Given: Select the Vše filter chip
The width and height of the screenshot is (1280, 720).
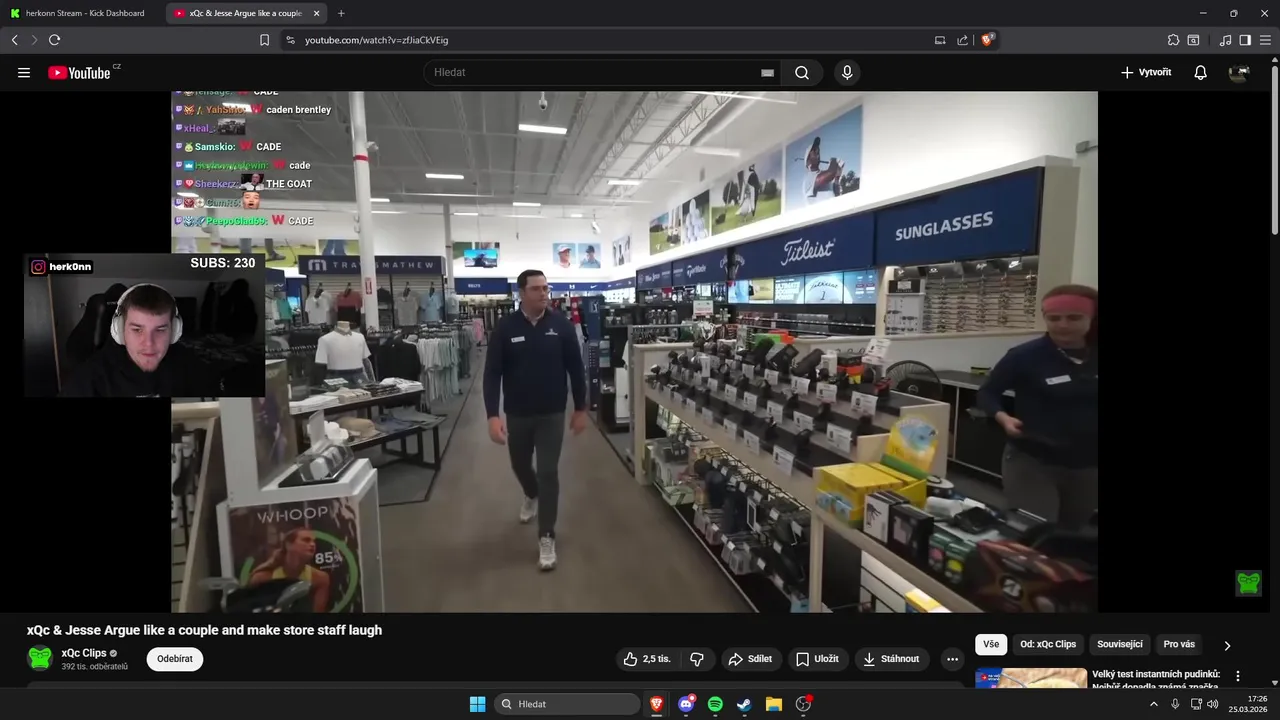Looking at the screenshot, I should tap(991, 645).
